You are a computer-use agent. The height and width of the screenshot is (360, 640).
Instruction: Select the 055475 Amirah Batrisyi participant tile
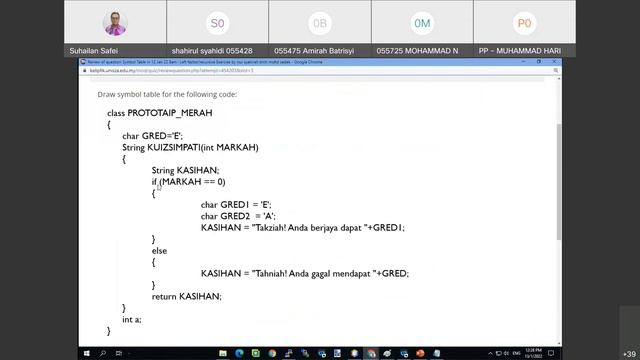coord(320,28)
